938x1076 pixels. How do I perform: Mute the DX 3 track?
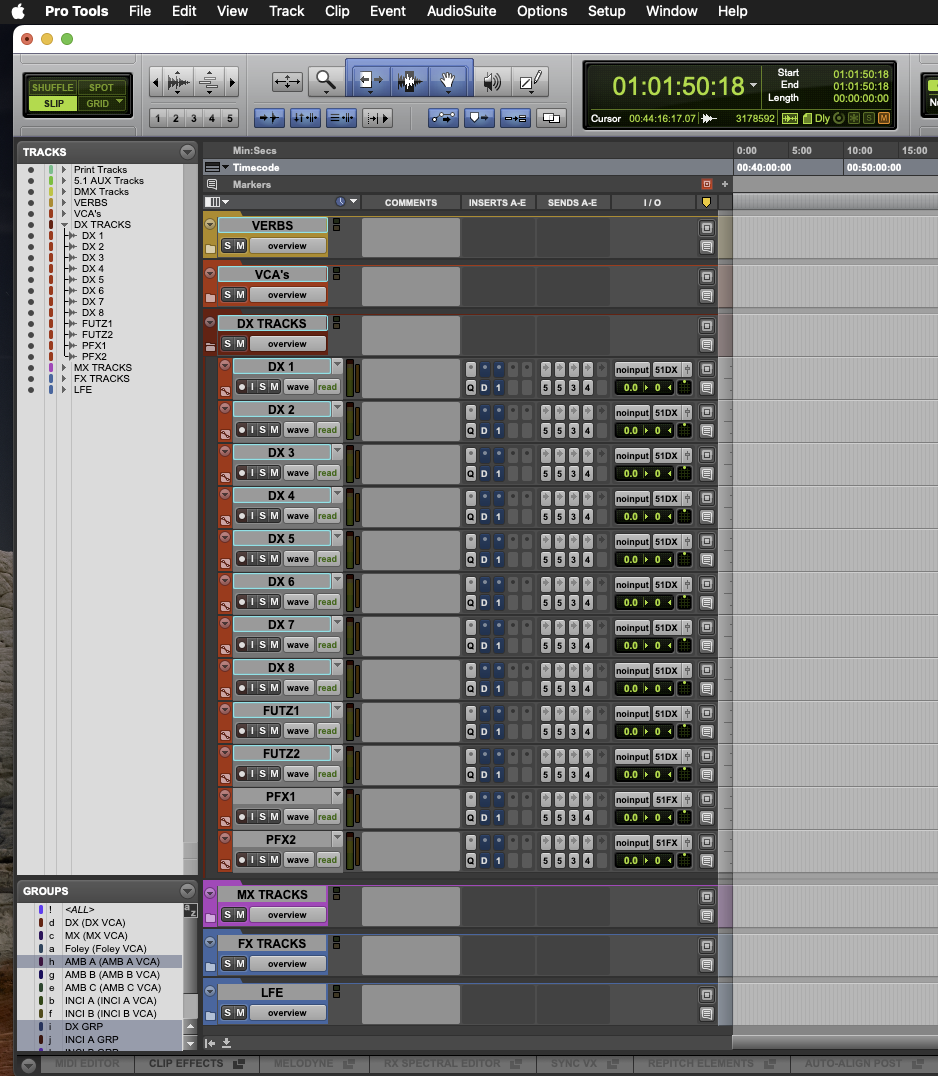[274, 473]
